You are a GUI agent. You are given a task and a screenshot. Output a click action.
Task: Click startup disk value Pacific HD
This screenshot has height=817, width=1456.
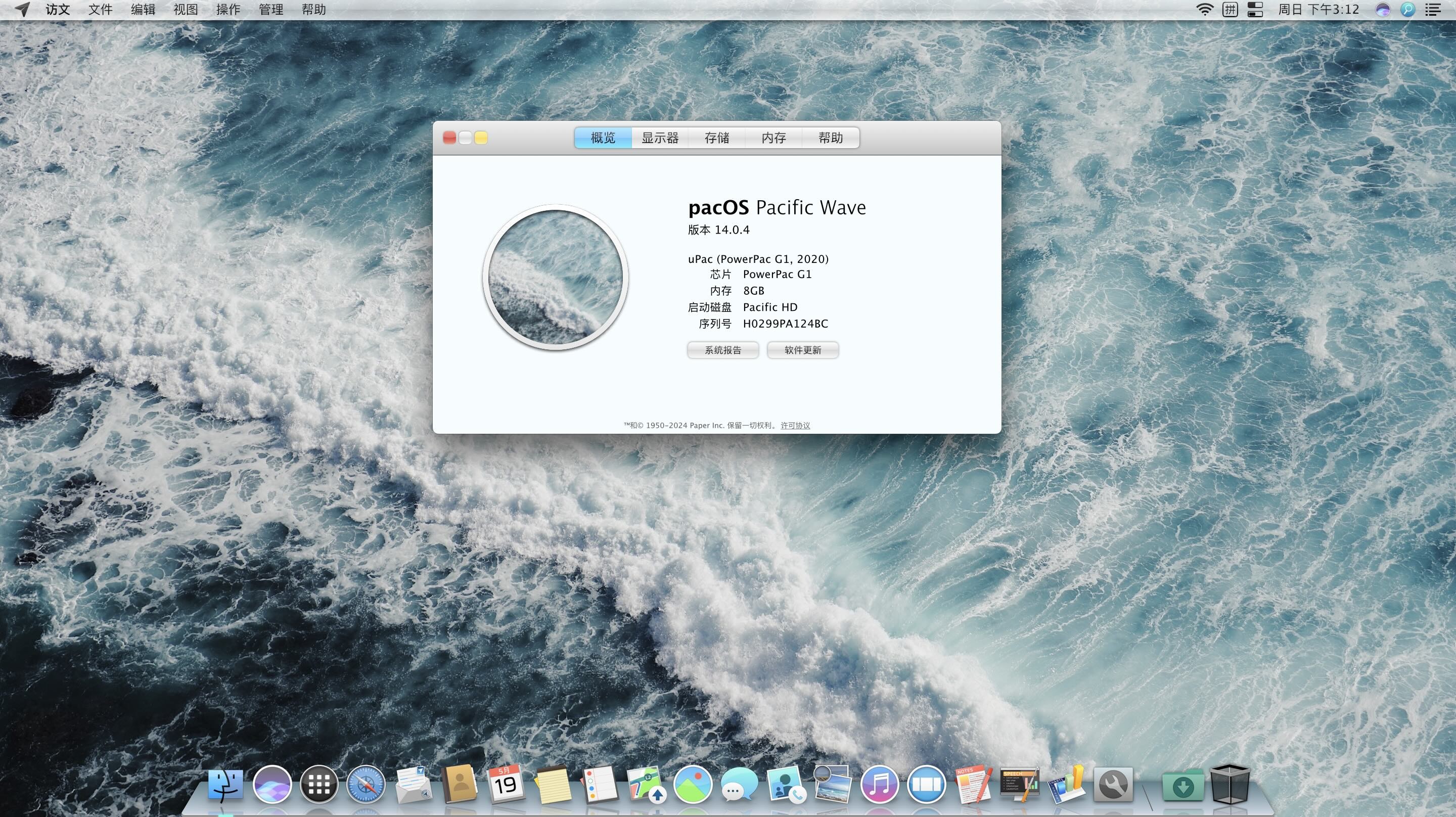pyautogui.click(x=770, y=307)
